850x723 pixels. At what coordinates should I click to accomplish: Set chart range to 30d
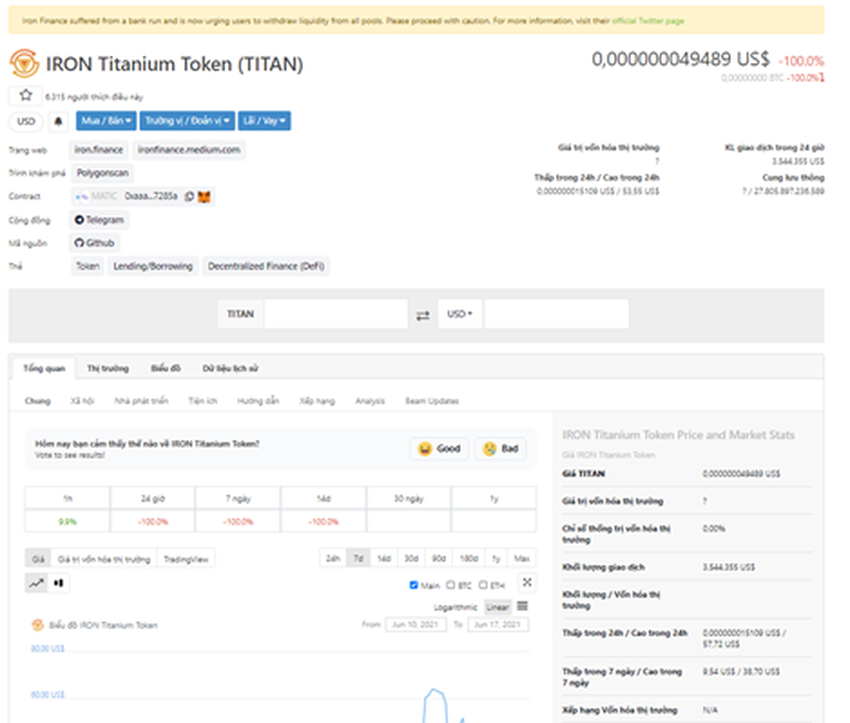coord(411,558)
